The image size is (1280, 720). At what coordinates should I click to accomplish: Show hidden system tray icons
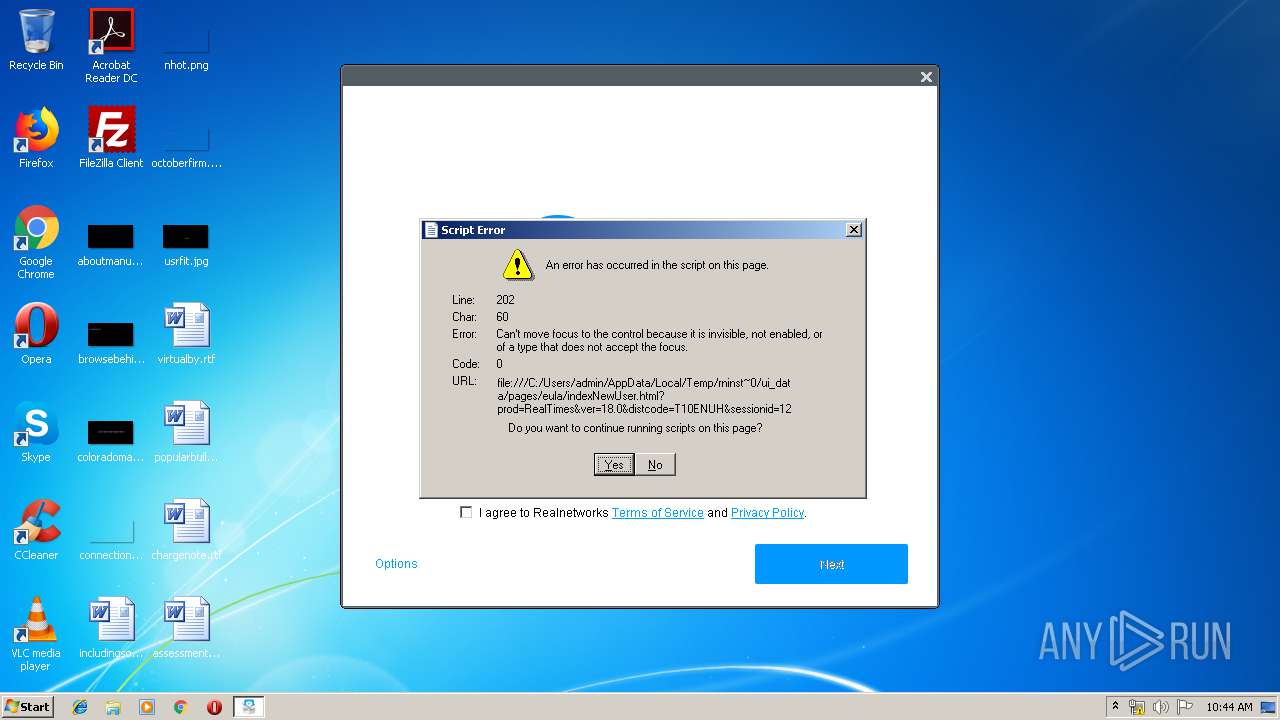(x=1115, y=707)
